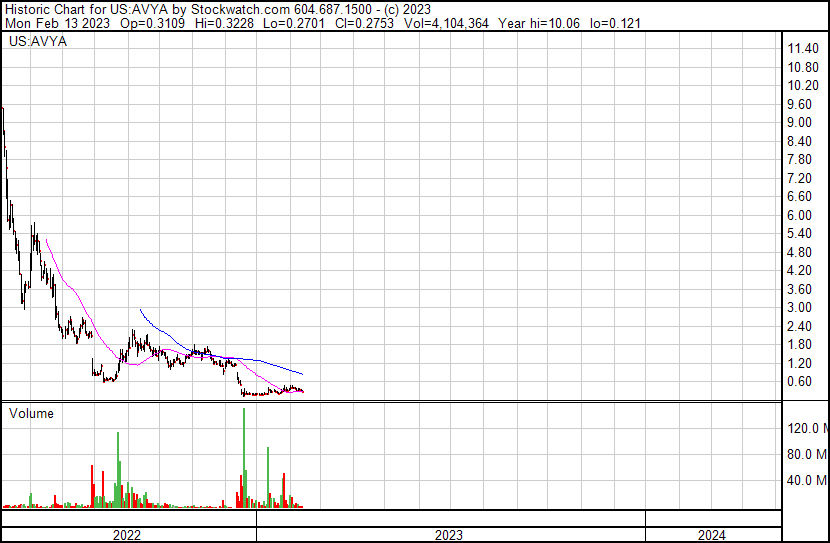Click the 2022 year label on timeline

tap(127, 535)
